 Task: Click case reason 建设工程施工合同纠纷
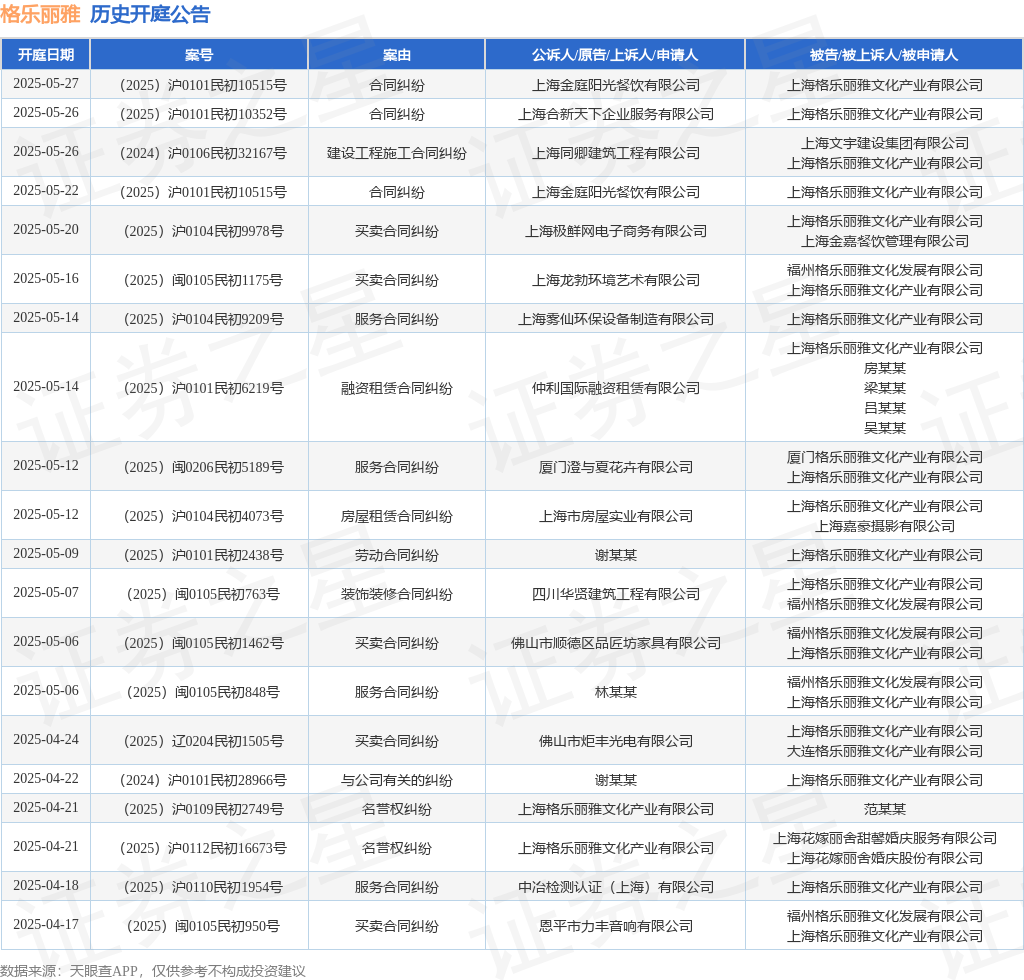pos(397,153)
